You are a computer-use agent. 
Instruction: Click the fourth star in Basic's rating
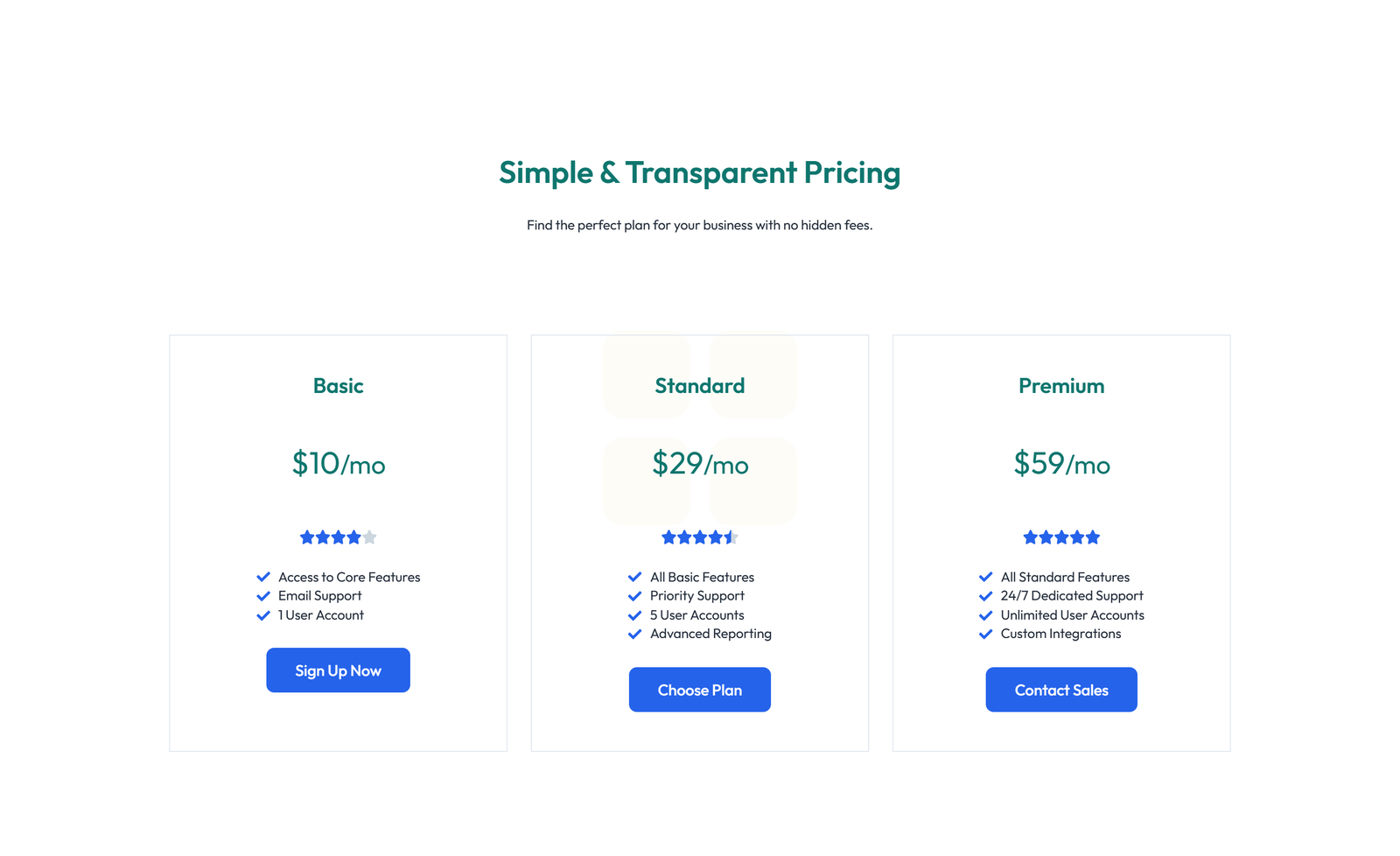point(353,537)
